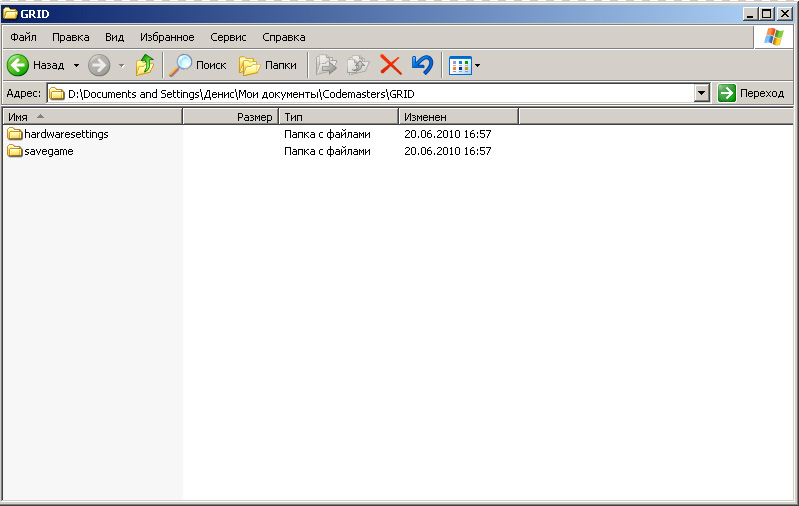Screen dimensions: 799x506
Task: Sort by the Изменен column header
Action: [456, 117]
